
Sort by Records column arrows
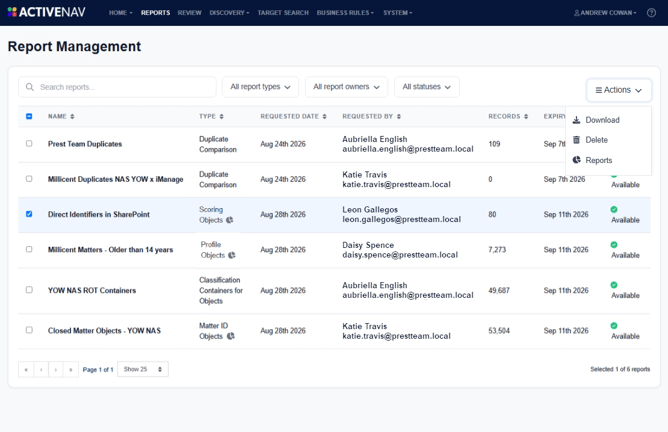(x=526, y=116)
